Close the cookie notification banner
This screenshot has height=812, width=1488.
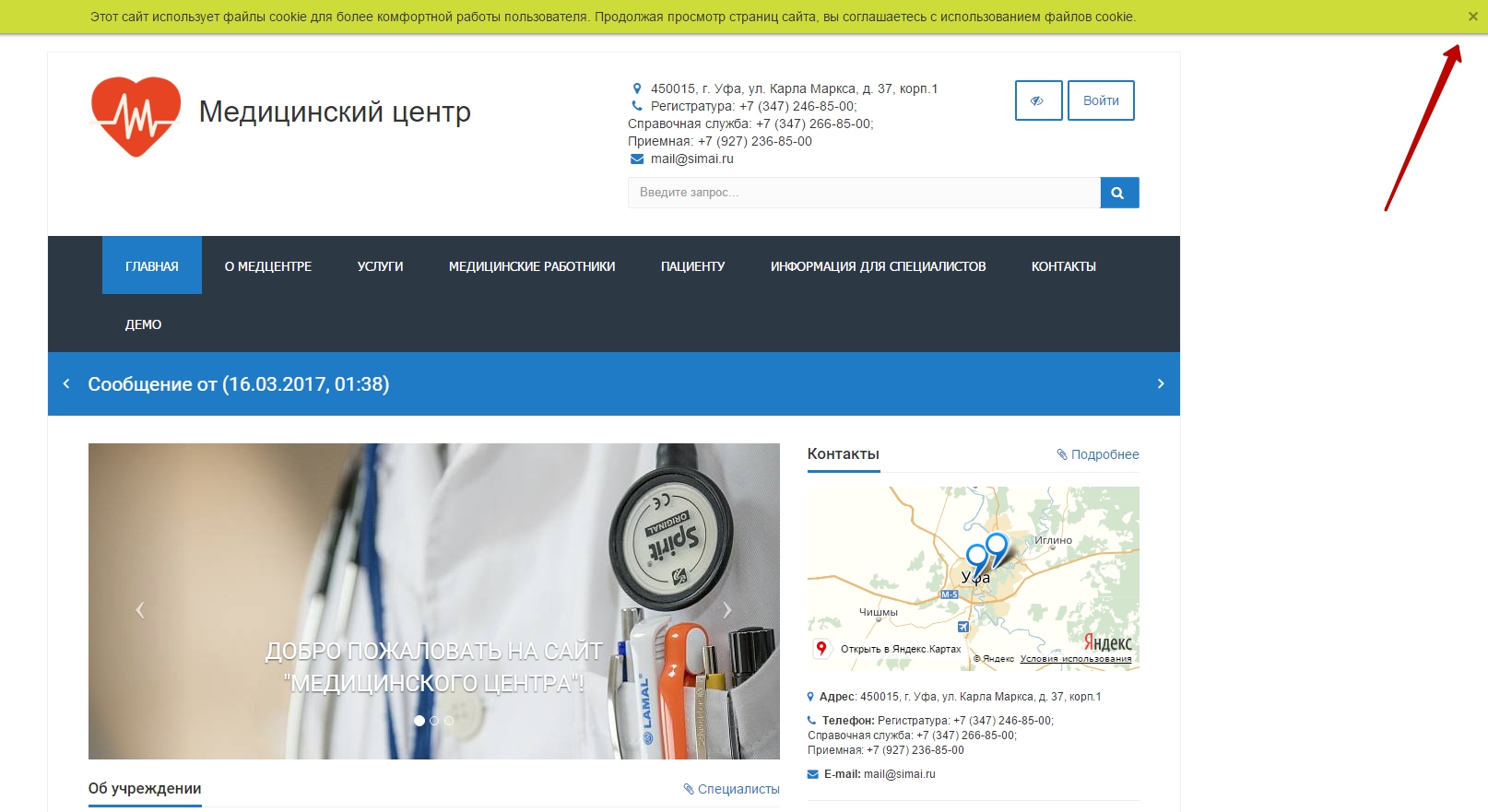pyautogui.click(x=1472, y=17)
